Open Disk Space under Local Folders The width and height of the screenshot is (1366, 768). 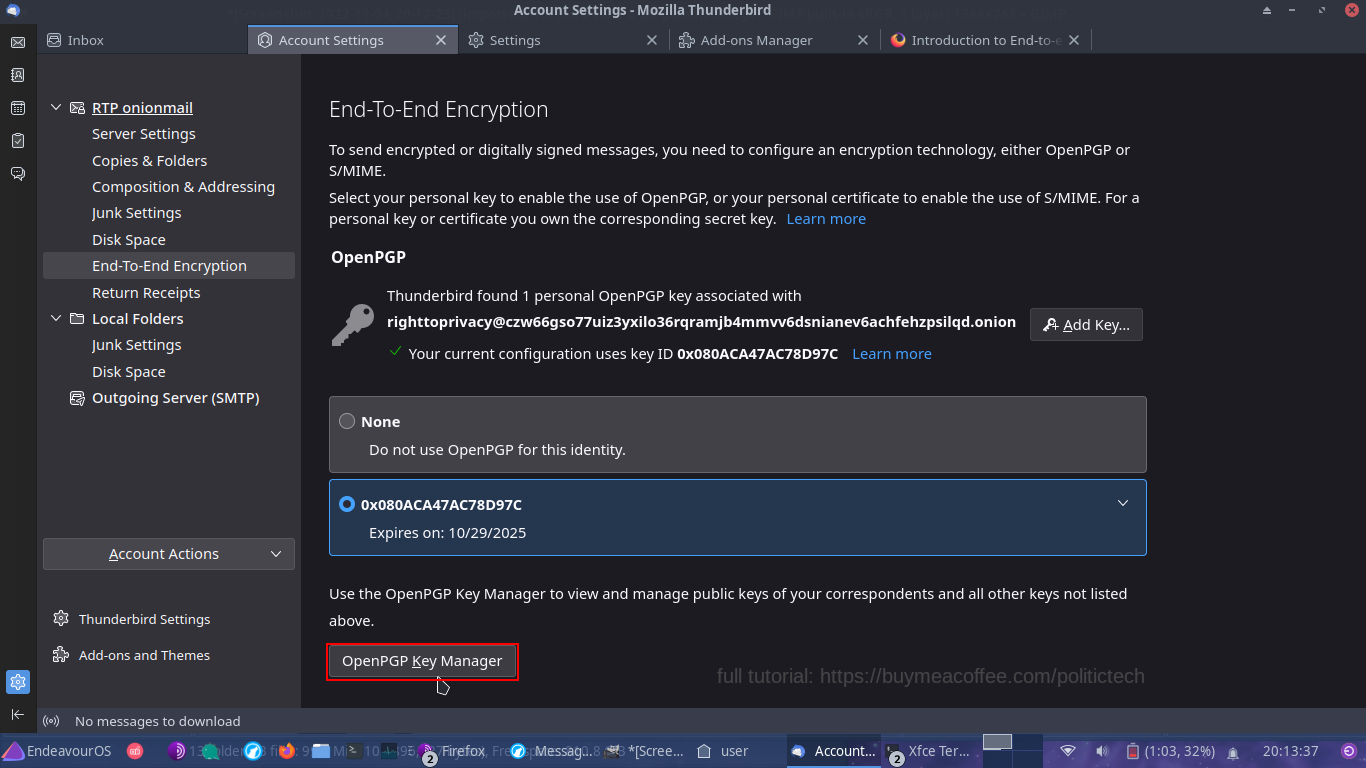click(x=129, y=372)
